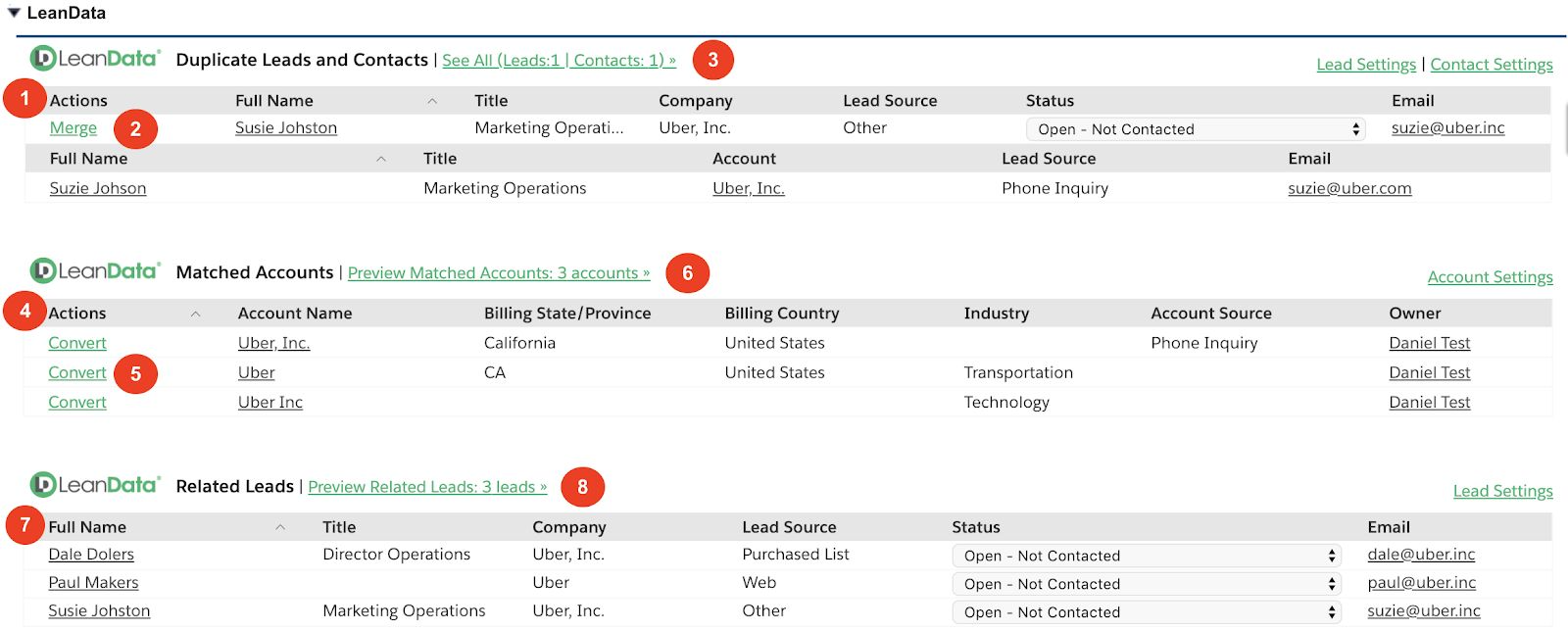Sort Related Leads by Full Name arrow
1568x631 pixels.
point(280,527)
